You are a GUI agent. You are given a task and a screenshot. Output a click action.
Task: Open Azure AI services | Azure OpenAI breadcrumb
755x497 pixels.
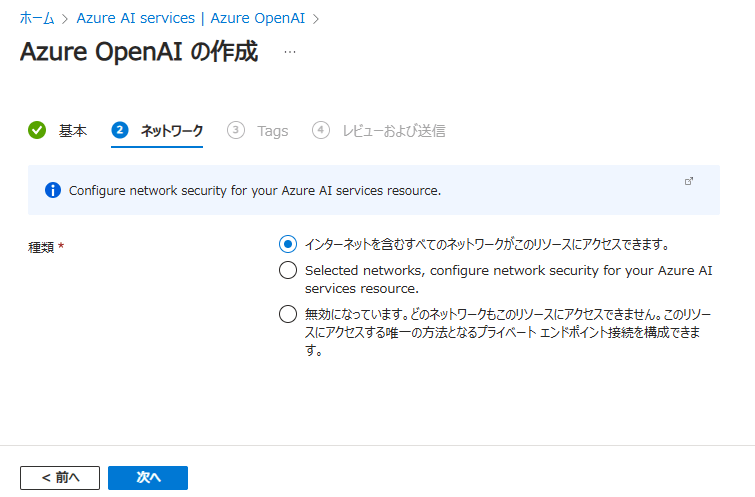[191, 18]
